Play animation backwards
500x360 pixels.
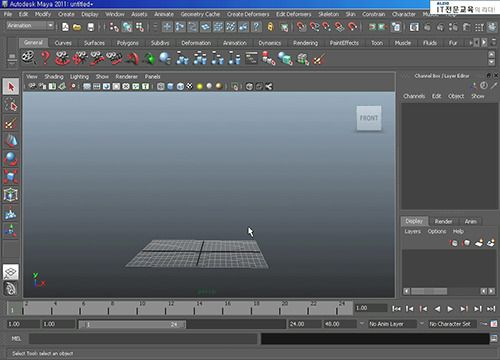point(437,309)
